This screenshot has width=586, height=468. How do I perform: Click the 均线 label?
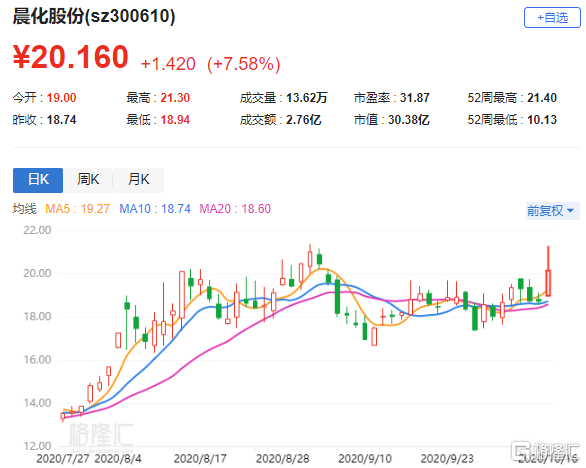25,209
